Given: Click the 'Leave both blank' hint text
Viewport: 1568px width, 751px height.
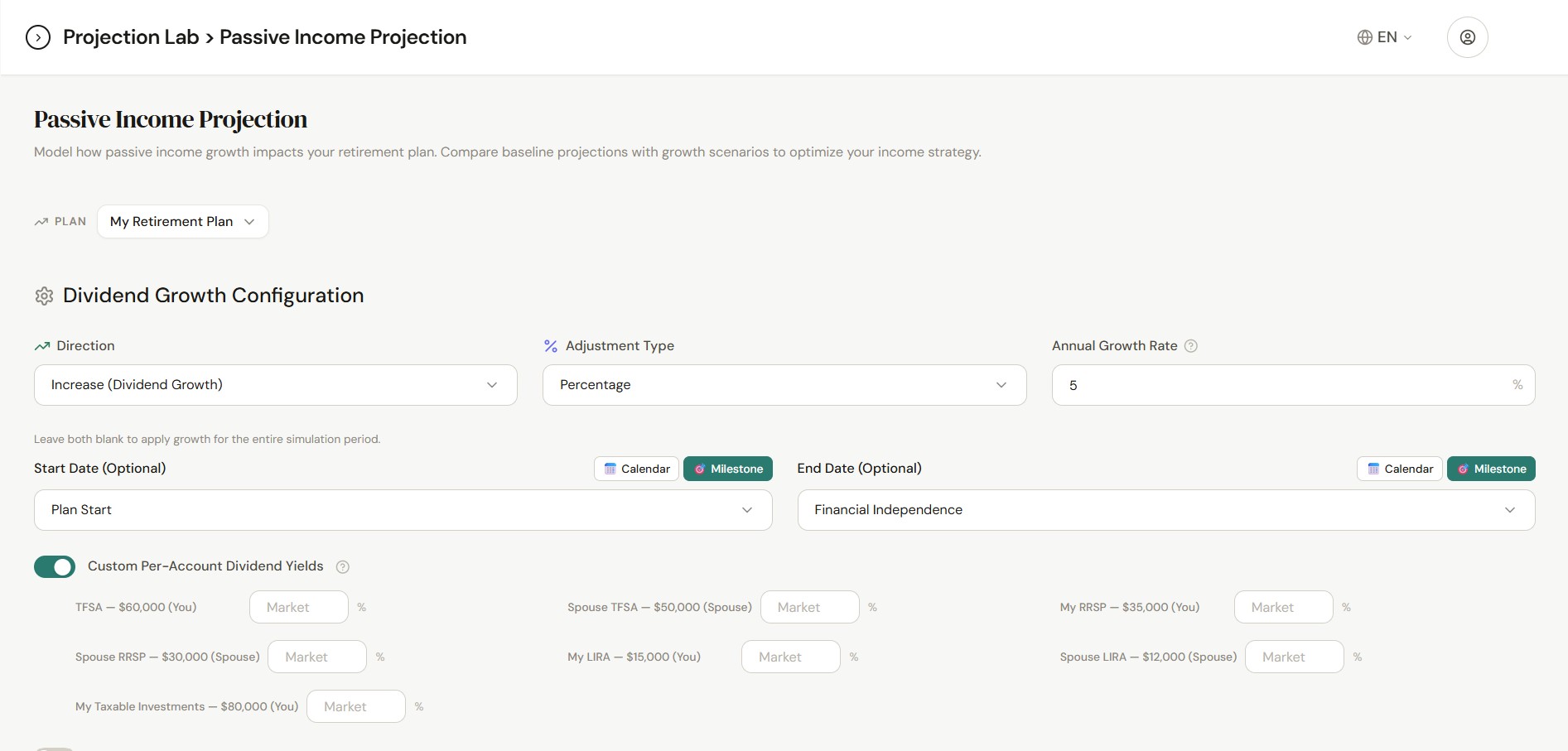Looking at the screenshot, I should click(x=207, y=440).
